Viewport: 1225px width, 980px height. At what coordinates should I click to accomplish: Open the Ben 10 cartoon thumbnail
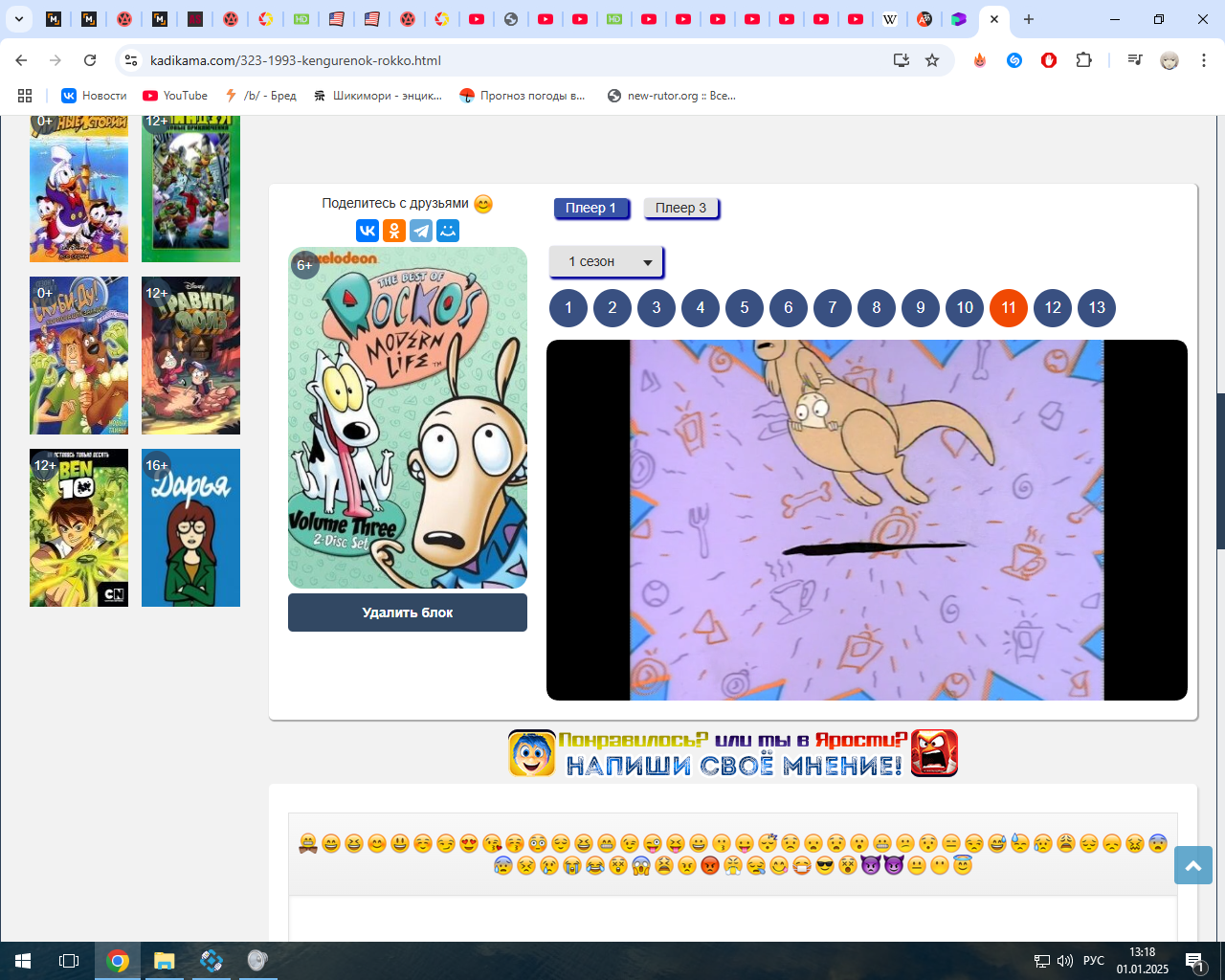pyautogui.click(x=78, y=528)
